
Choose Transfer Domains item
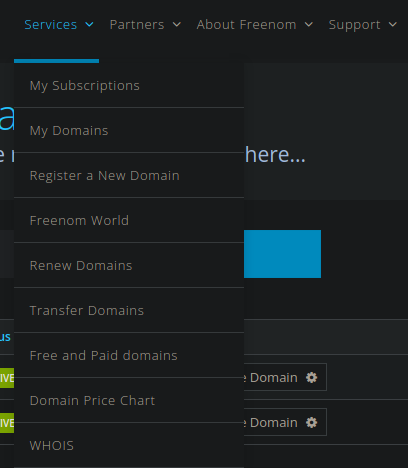tap(129, 310)
